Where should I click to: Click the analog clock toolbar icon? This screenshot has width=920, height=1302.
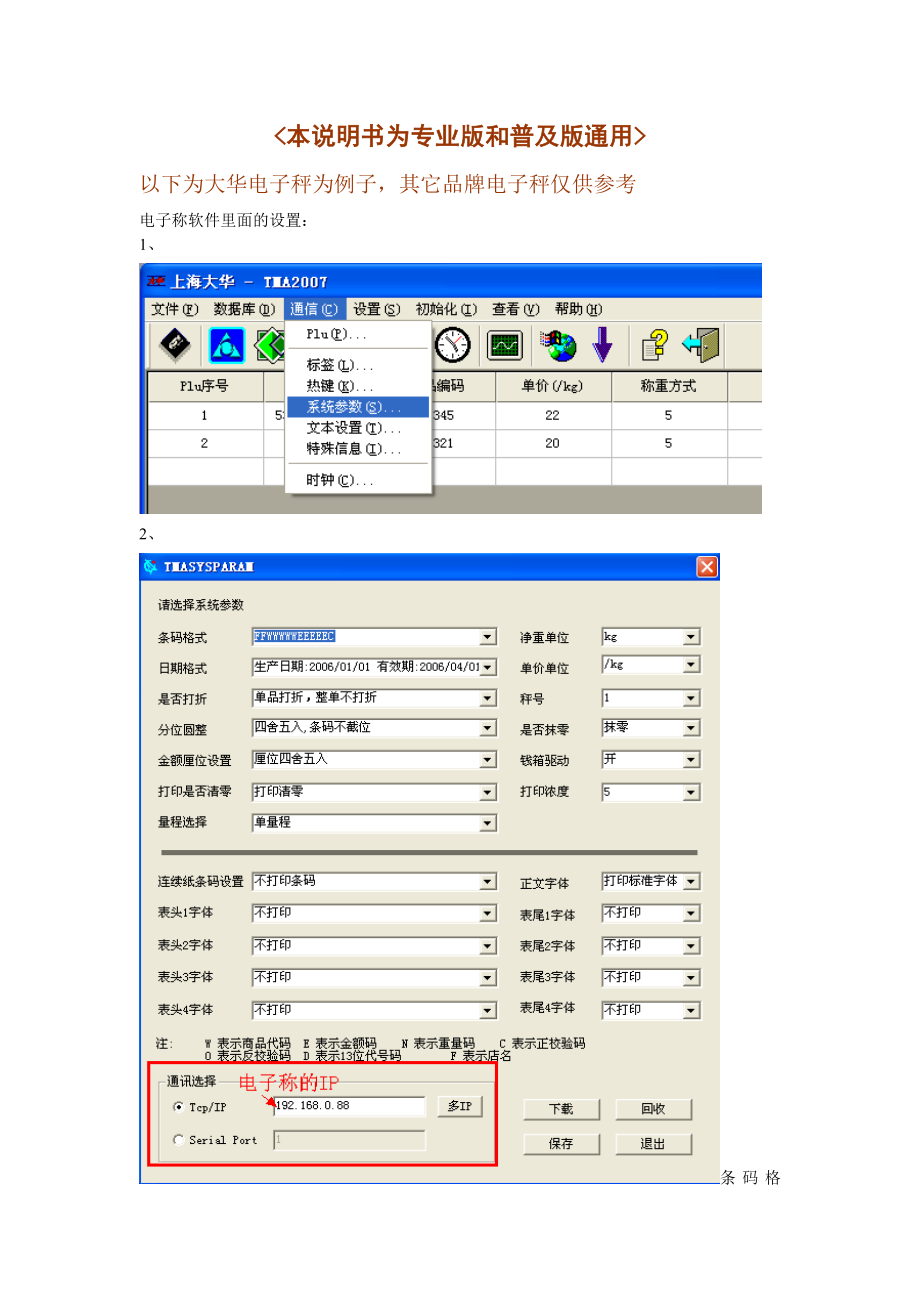453,345
